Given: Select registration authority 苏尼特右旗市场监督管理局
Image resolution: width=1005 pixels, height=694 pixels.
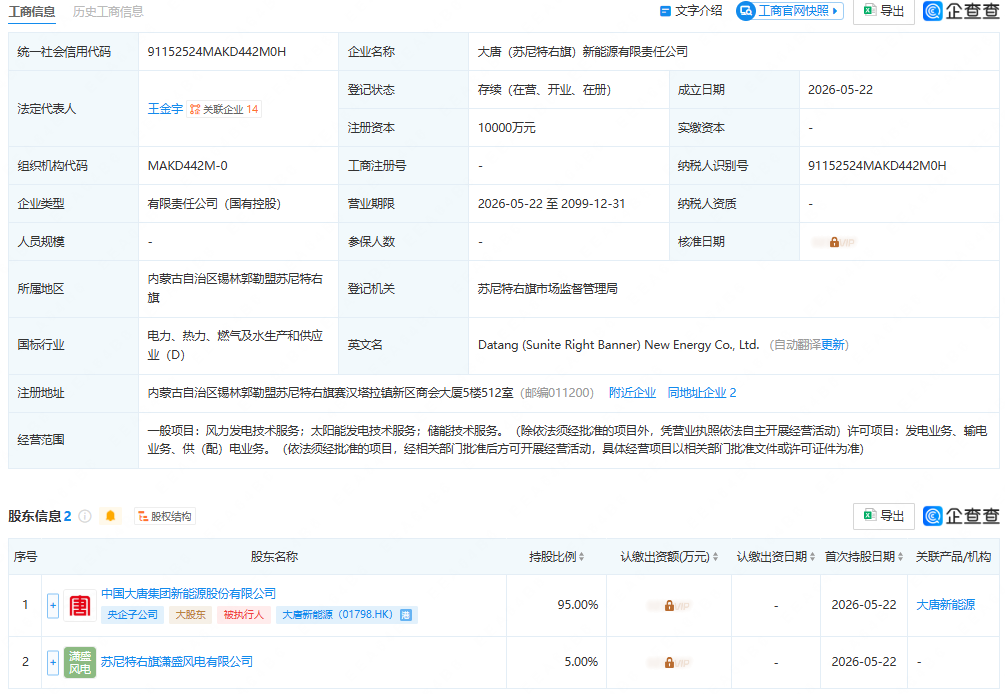Looking at the screenshot, I should coord(547,289).
